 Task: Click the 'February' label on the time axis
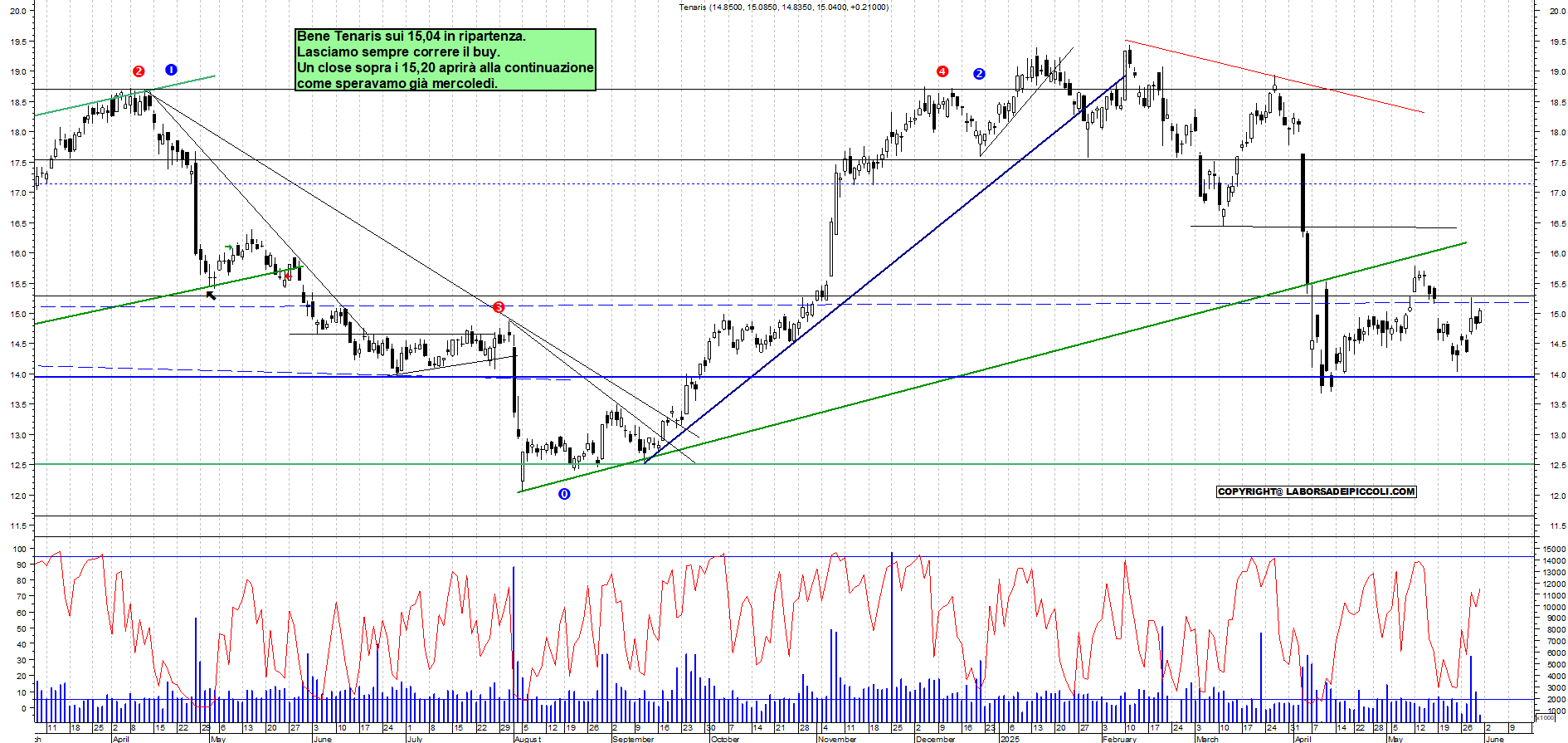(1120, 739)
